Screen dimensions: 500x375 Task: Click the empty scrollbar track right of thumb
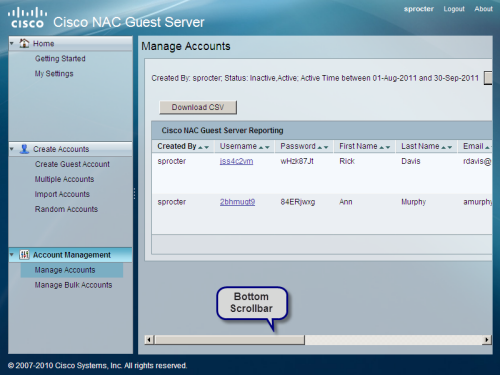click(393, 340)
